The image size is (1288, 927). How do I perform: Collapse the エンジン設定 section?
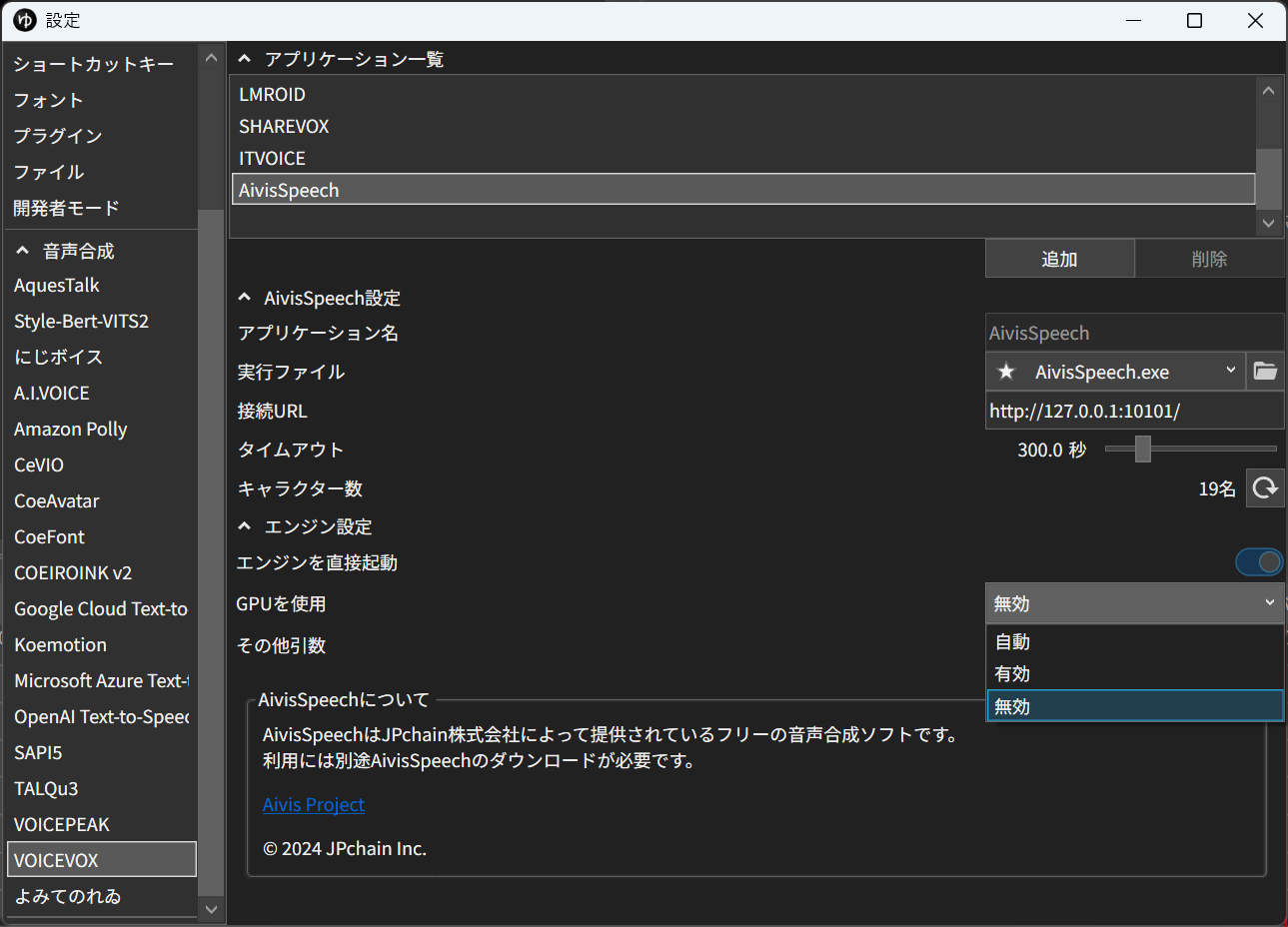244,526
